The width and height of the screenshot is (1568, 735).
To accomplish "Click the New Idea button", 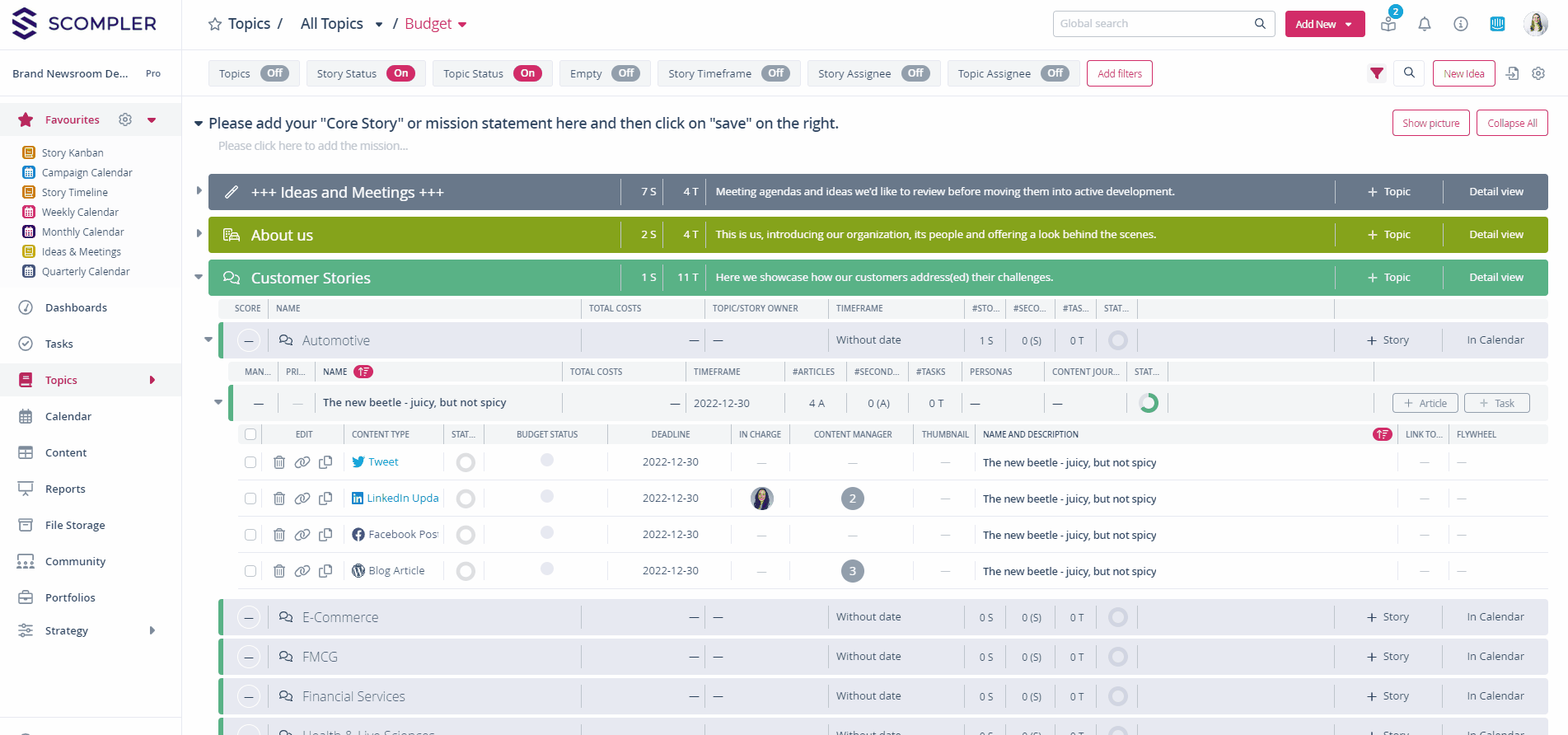I will (1463, 74).
